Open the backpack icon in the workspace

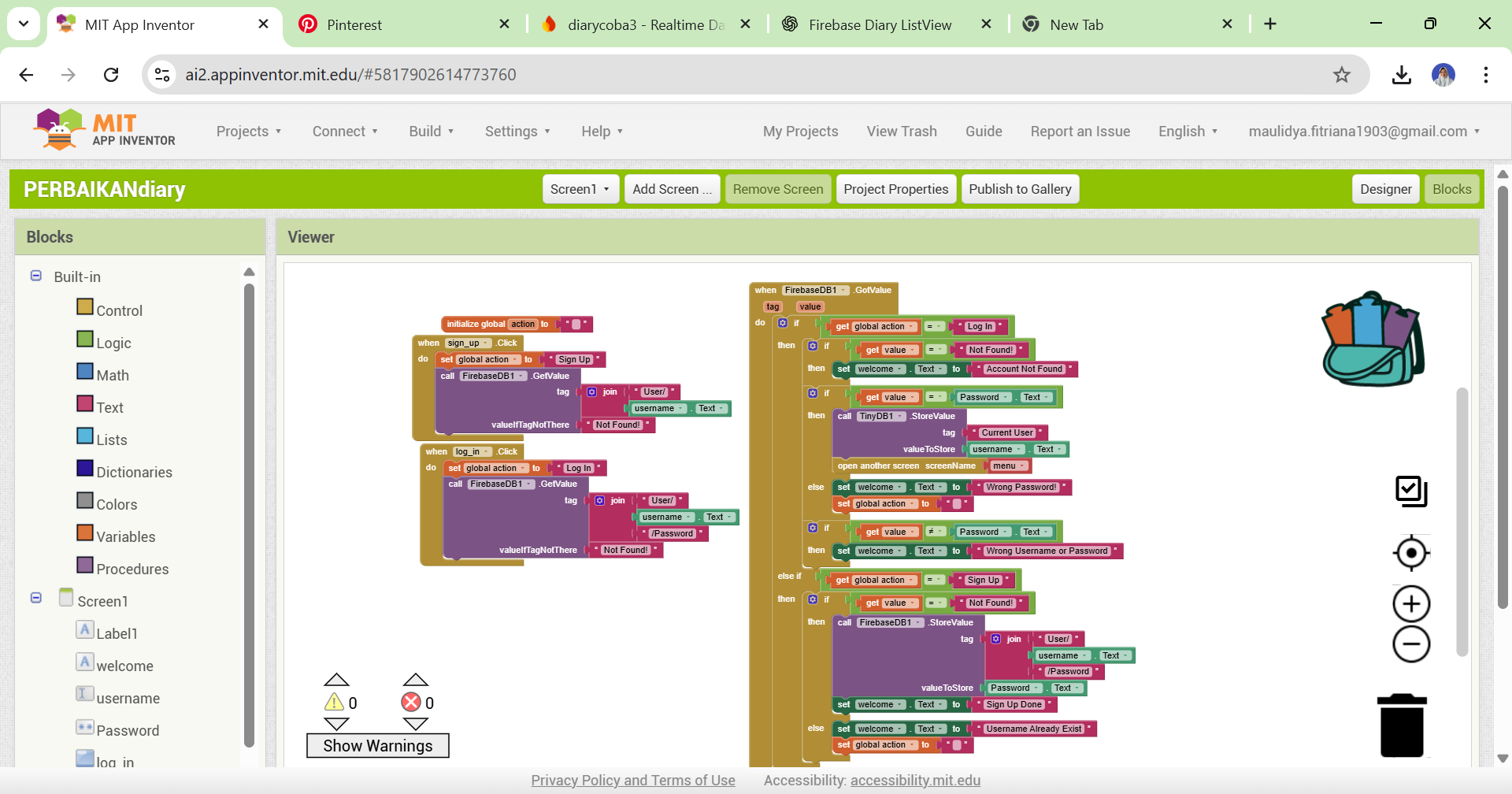[1373, 339]
